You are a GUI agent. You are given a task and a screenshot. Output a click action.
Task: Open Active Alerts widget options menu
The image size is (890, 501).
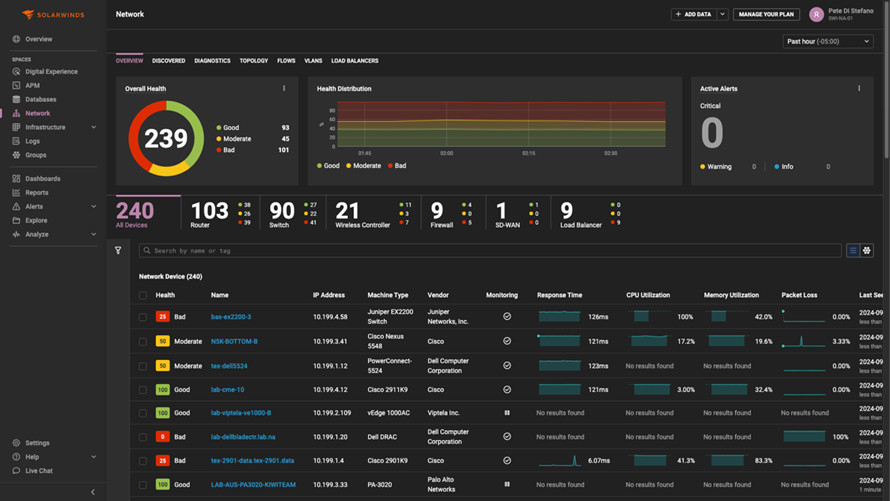point(859,89)
